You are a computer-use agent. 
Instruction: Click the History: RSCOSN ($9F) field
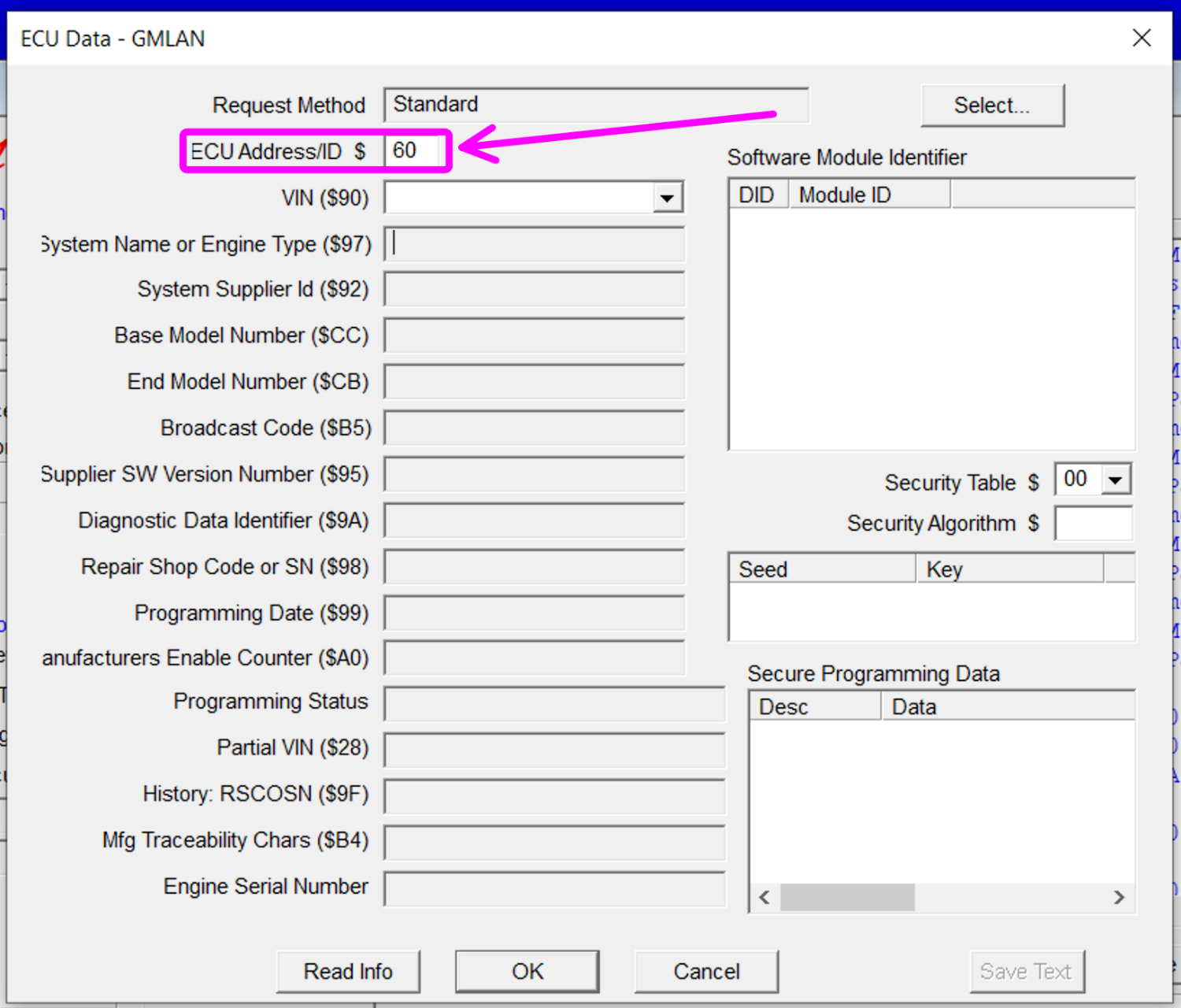click(x=554, y=796)
